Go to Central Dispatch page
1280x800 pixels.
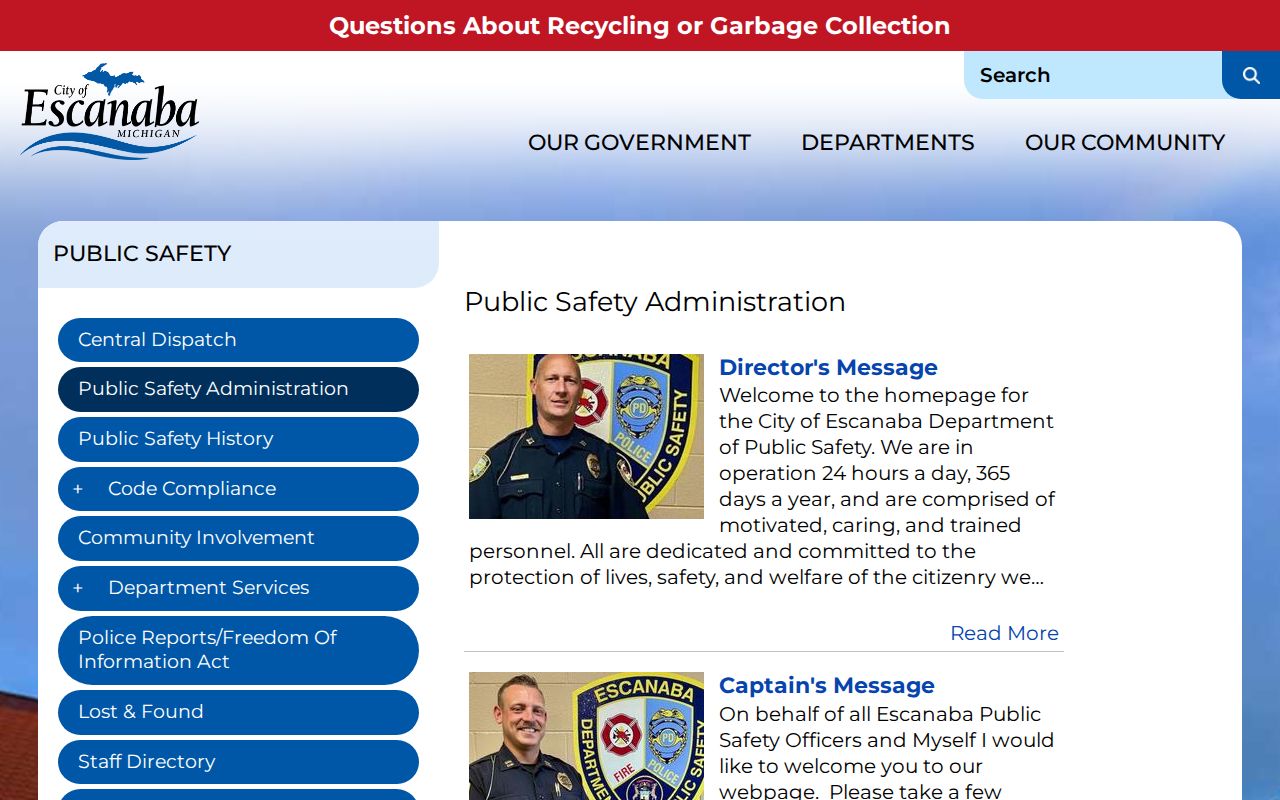(x=238, y=340)
